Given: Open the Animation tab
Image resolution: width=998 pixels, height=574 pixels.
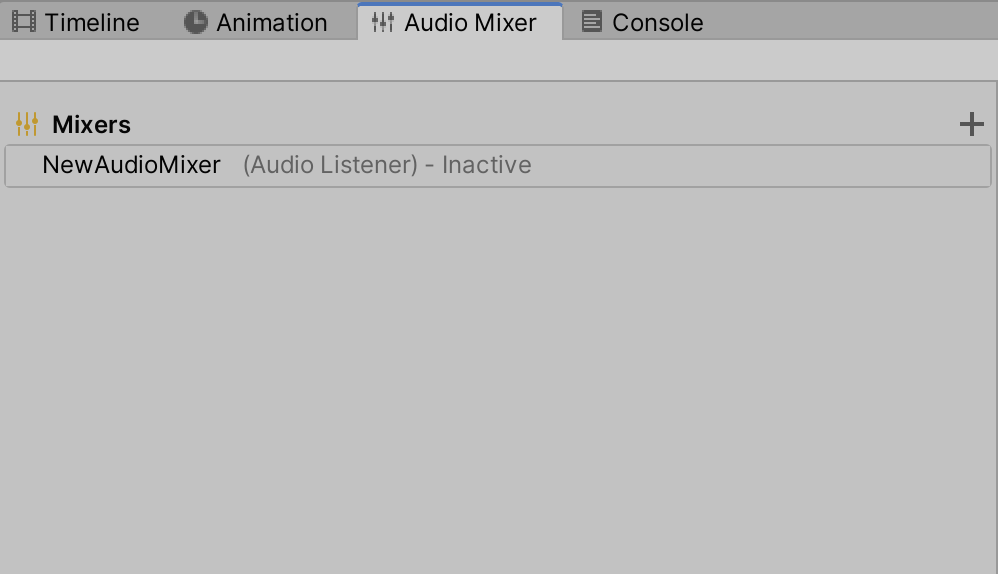Looking at the screenshot, I should coord(271,22).
